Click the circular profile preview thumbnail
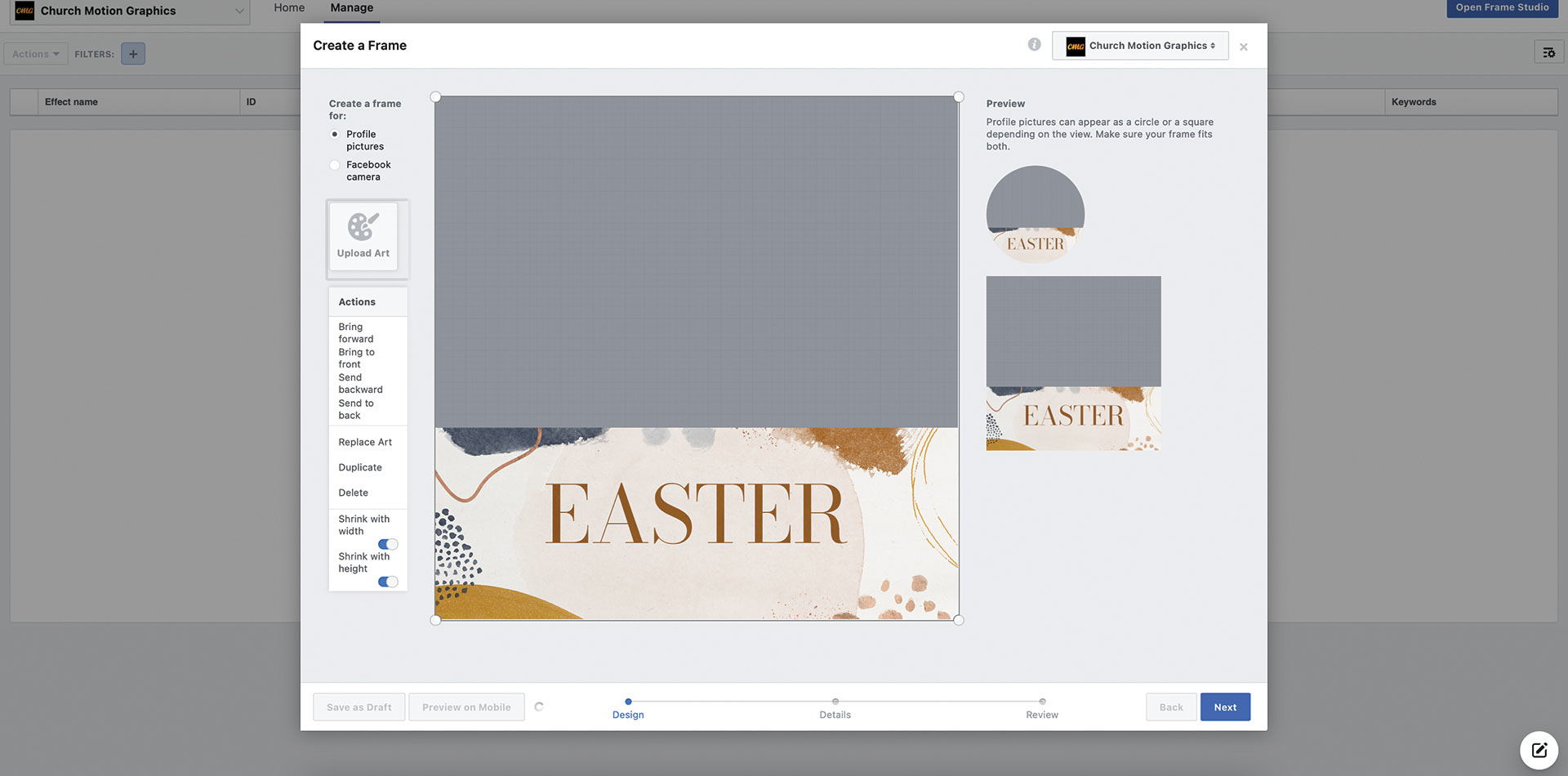 (x=1036, y=215)
